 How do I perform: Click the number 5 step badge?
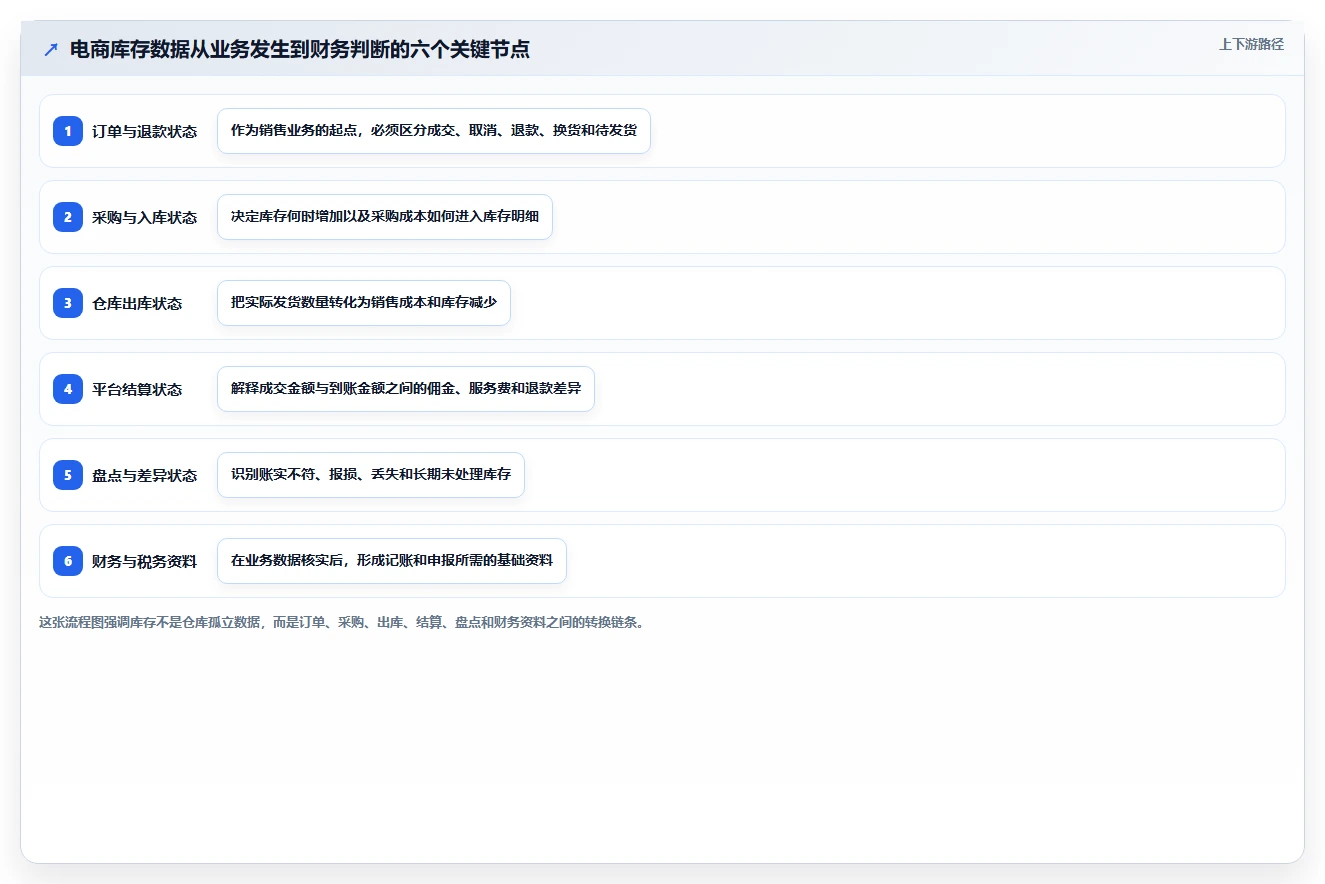68,475
